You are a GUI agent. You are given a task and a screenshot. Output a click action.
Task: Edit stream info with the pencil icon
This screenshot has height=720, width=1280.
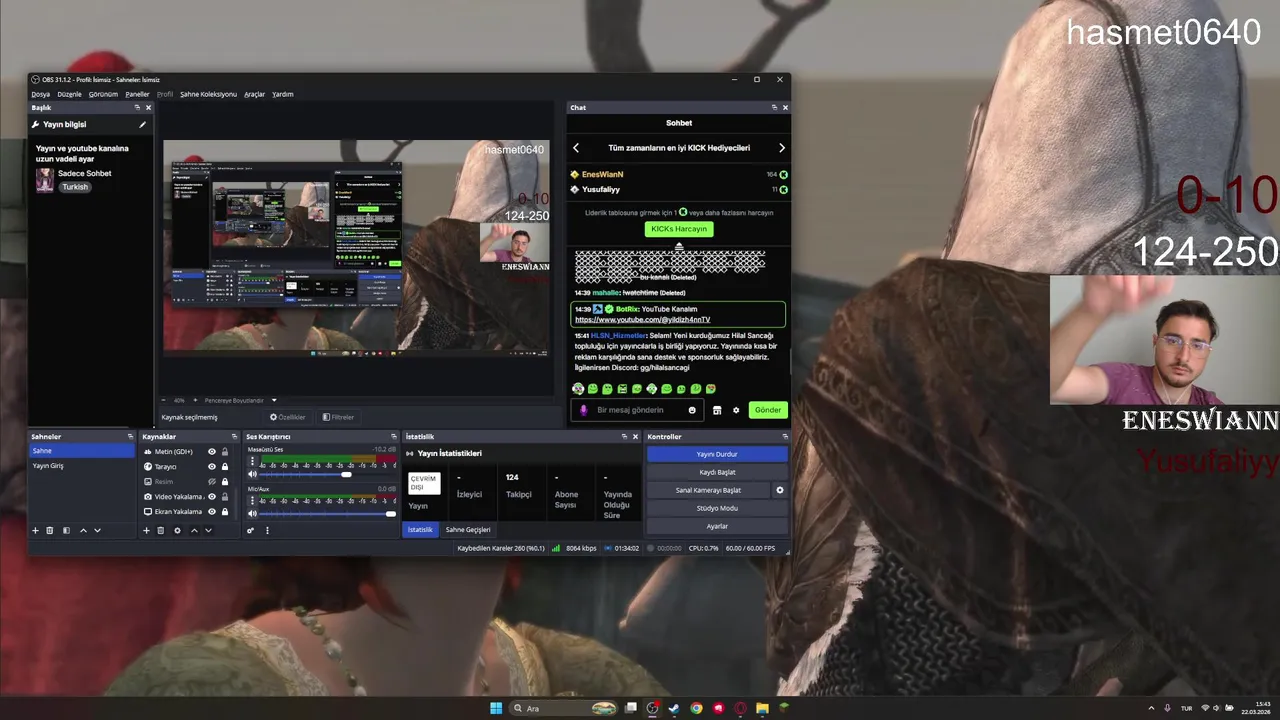pyautogui.click(x=142, y=125)
